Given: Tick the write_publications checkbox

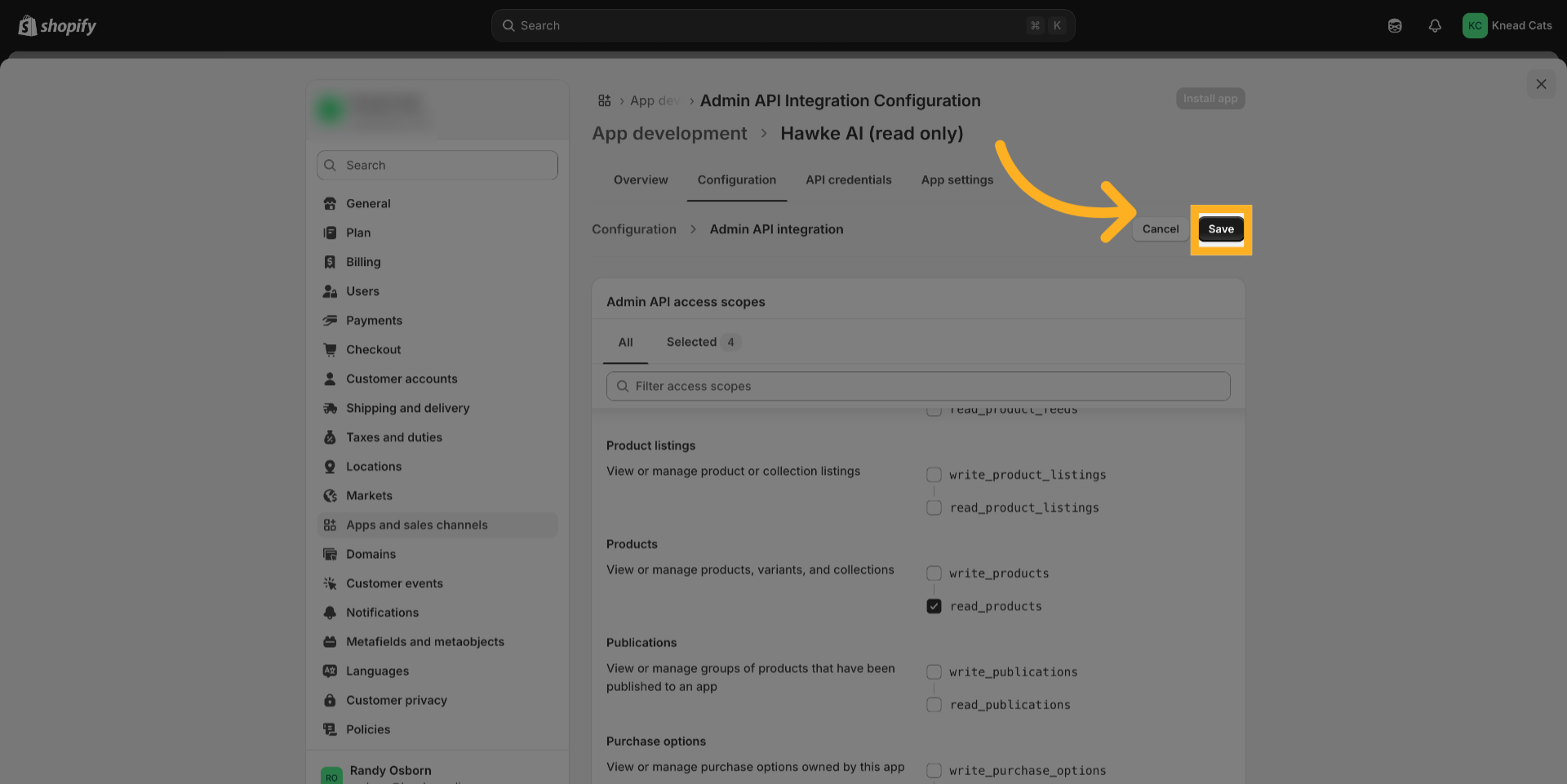Looking at the screenshot, I should 934,672.
